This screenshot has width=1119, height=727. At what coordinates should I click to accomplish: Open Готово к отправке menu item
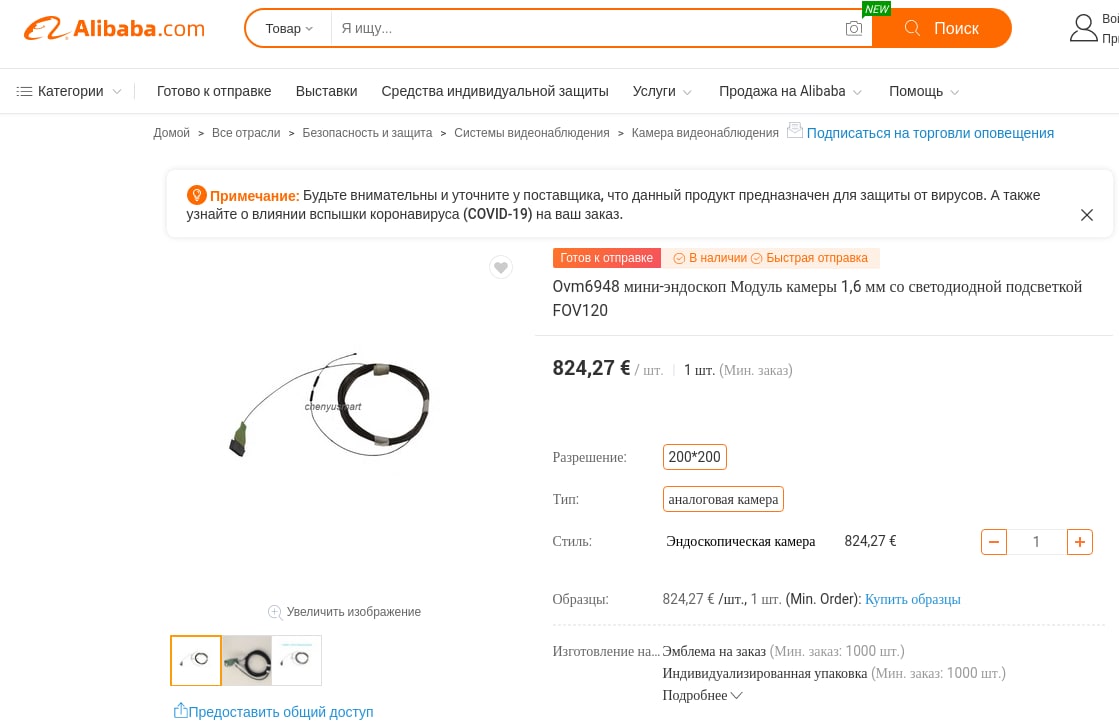point(214,91)
